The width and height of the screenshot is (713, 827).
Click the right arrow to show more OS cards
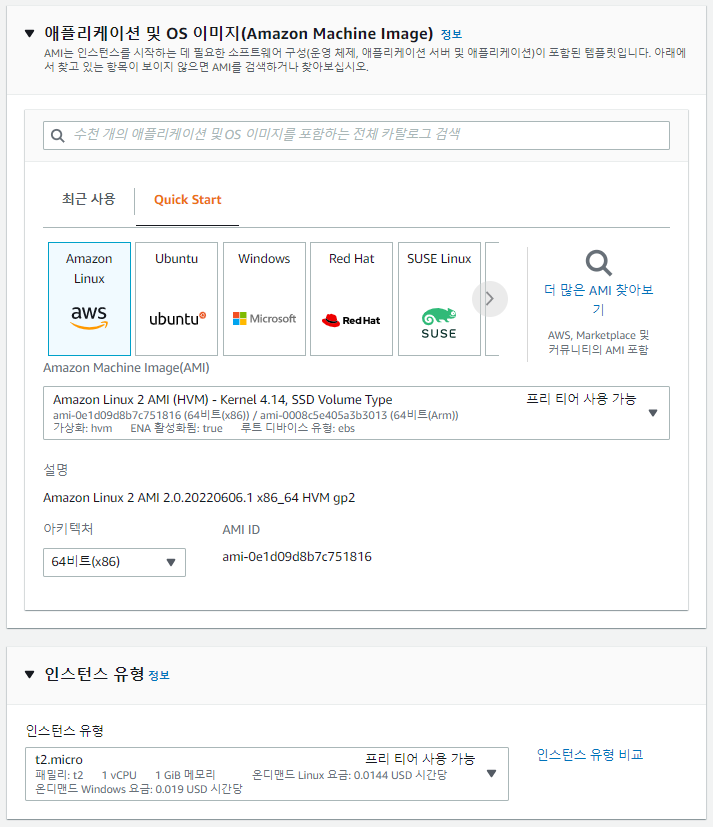490,299
